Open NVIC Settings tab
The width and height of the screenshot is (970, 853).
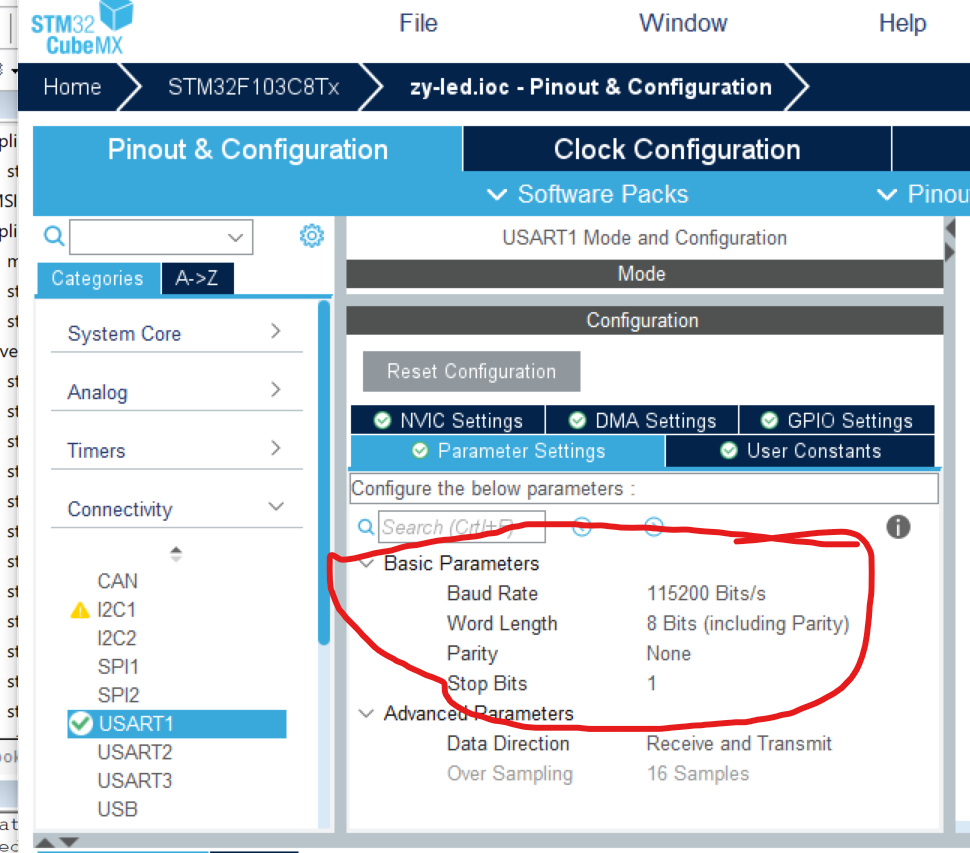(x=448, y=421)
